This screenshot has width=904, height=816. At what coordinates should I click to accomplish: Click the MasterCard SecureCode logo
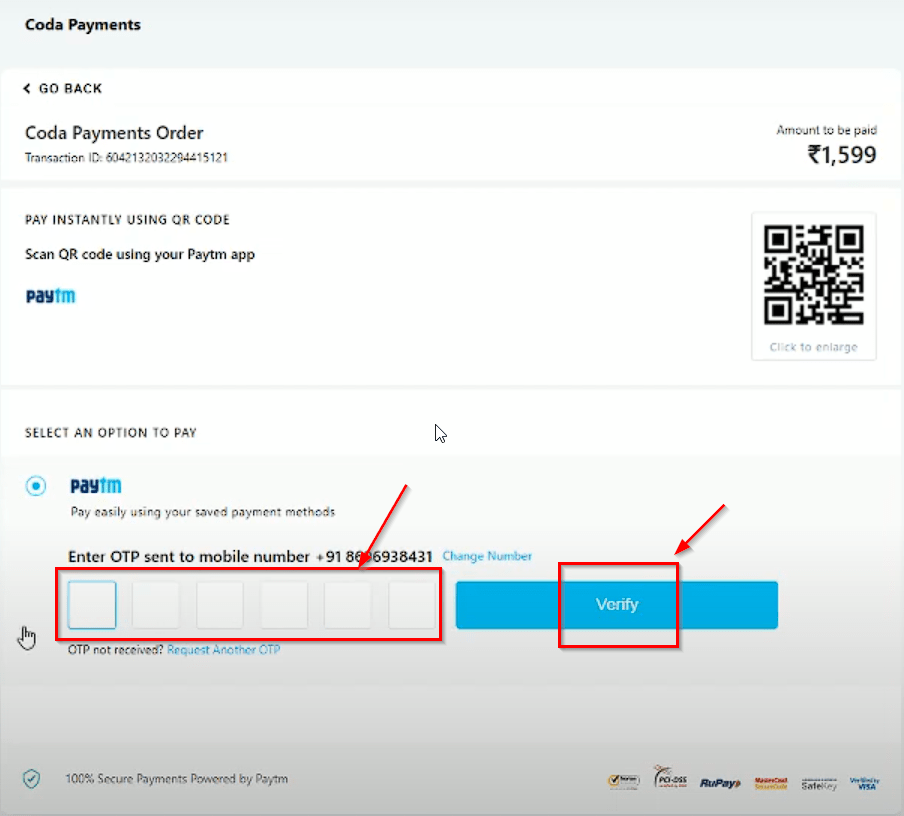pos(771,783)
